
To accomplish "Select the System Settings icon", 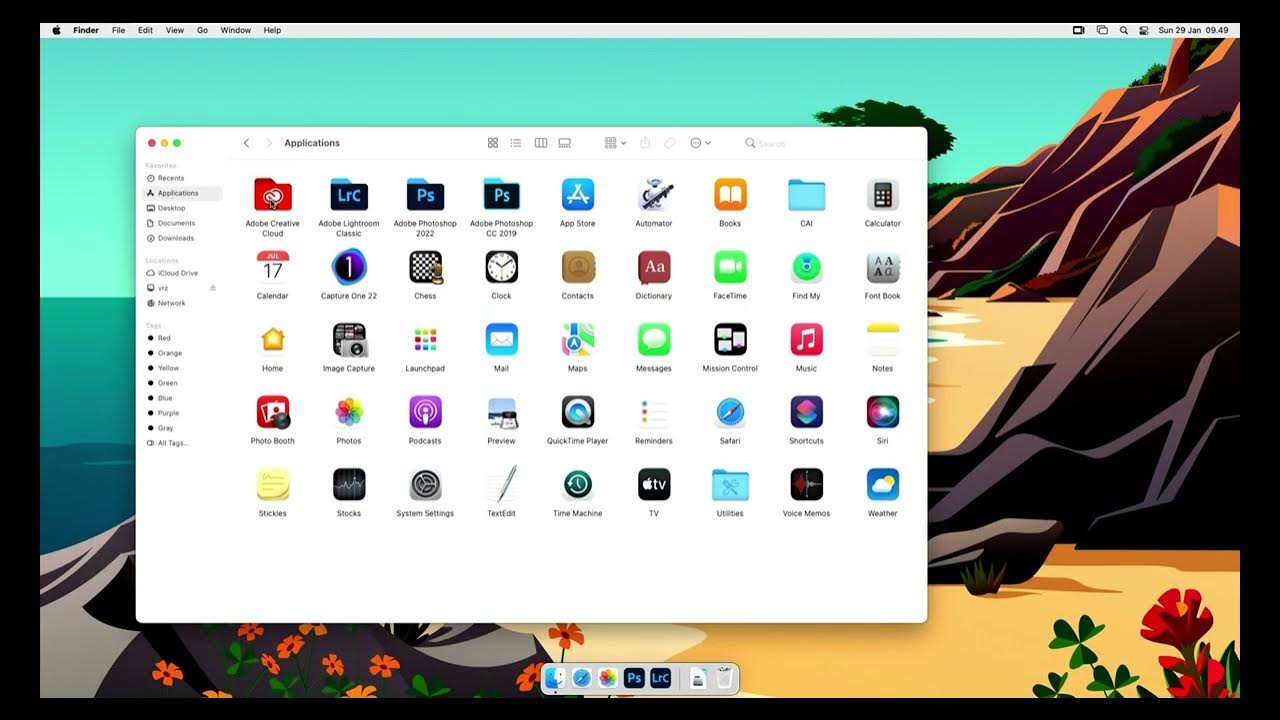I will point(425,485).
